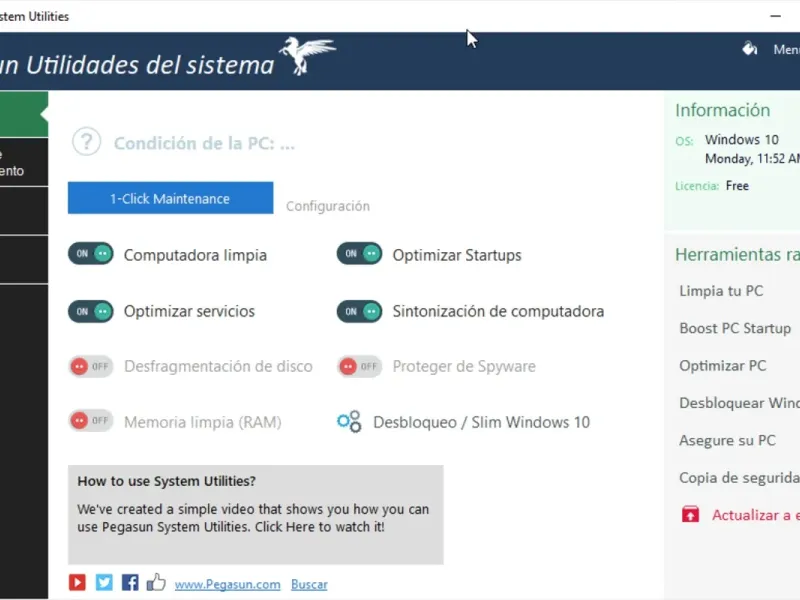Click the 'Computadora limpia' label

point(195,255)
